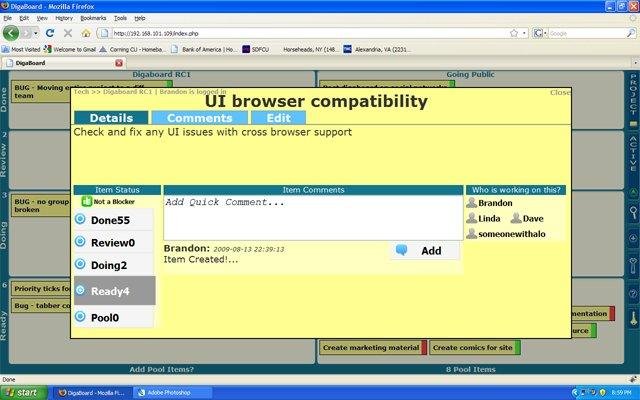Viewport: 640px width, 400px height.
Task: Click the wrench settings icon in sidebar
Action: click(633, 265)
